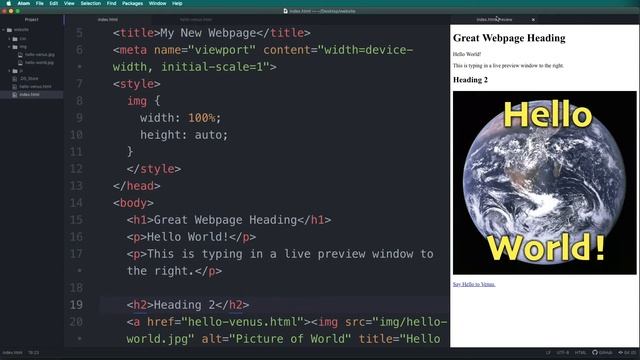This screenshot has width=640, height=360.
Task: Close the index.html Preview tab
Action: click(533, 20)
